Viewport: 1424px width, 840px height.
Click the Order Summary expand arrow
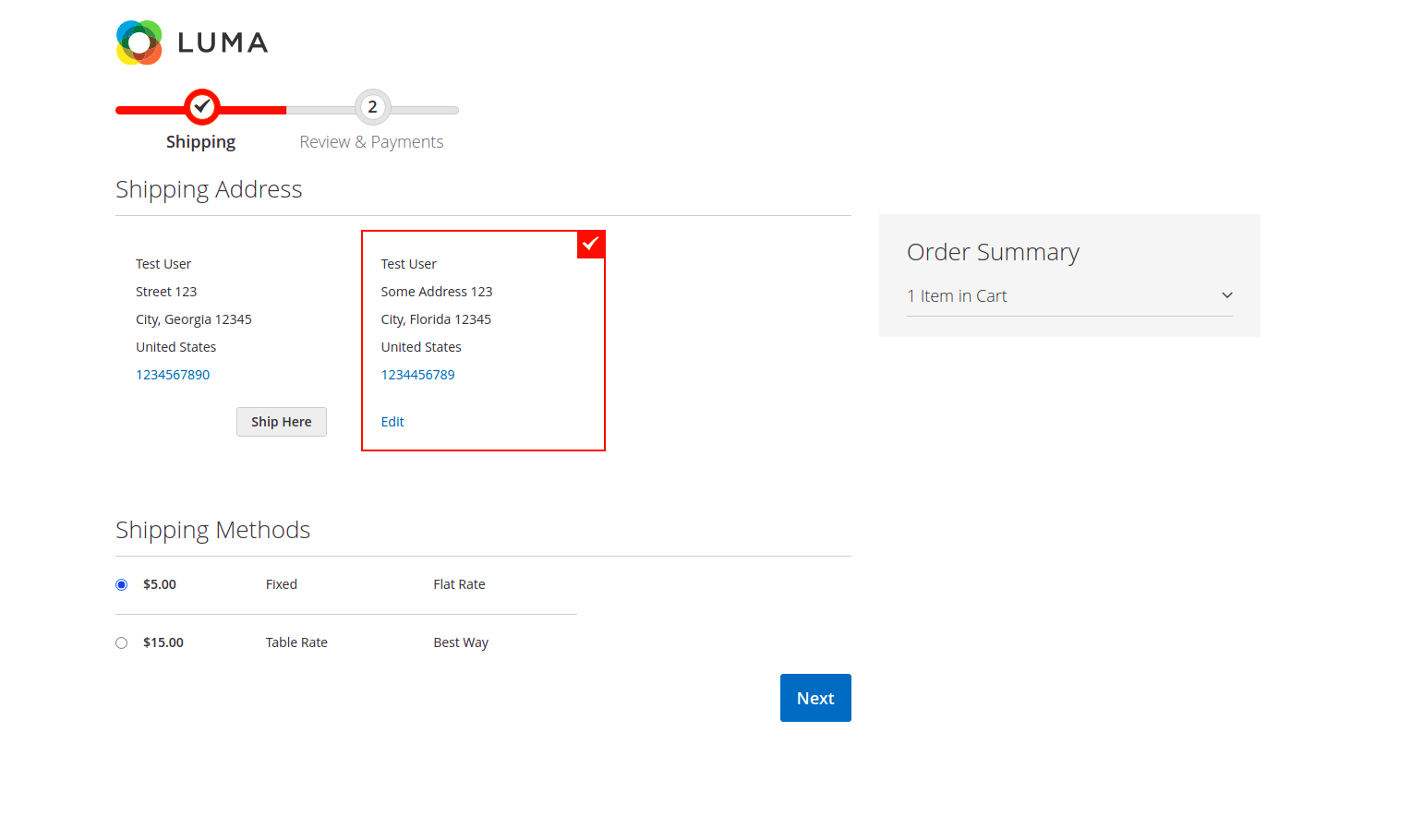click(x=1226, y=294)
